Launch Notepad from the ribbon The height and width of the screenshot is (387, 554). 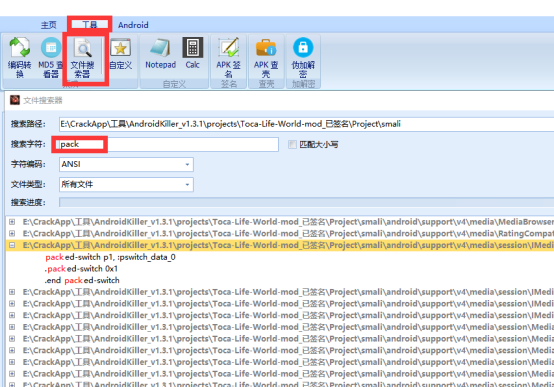click(160, 54)
